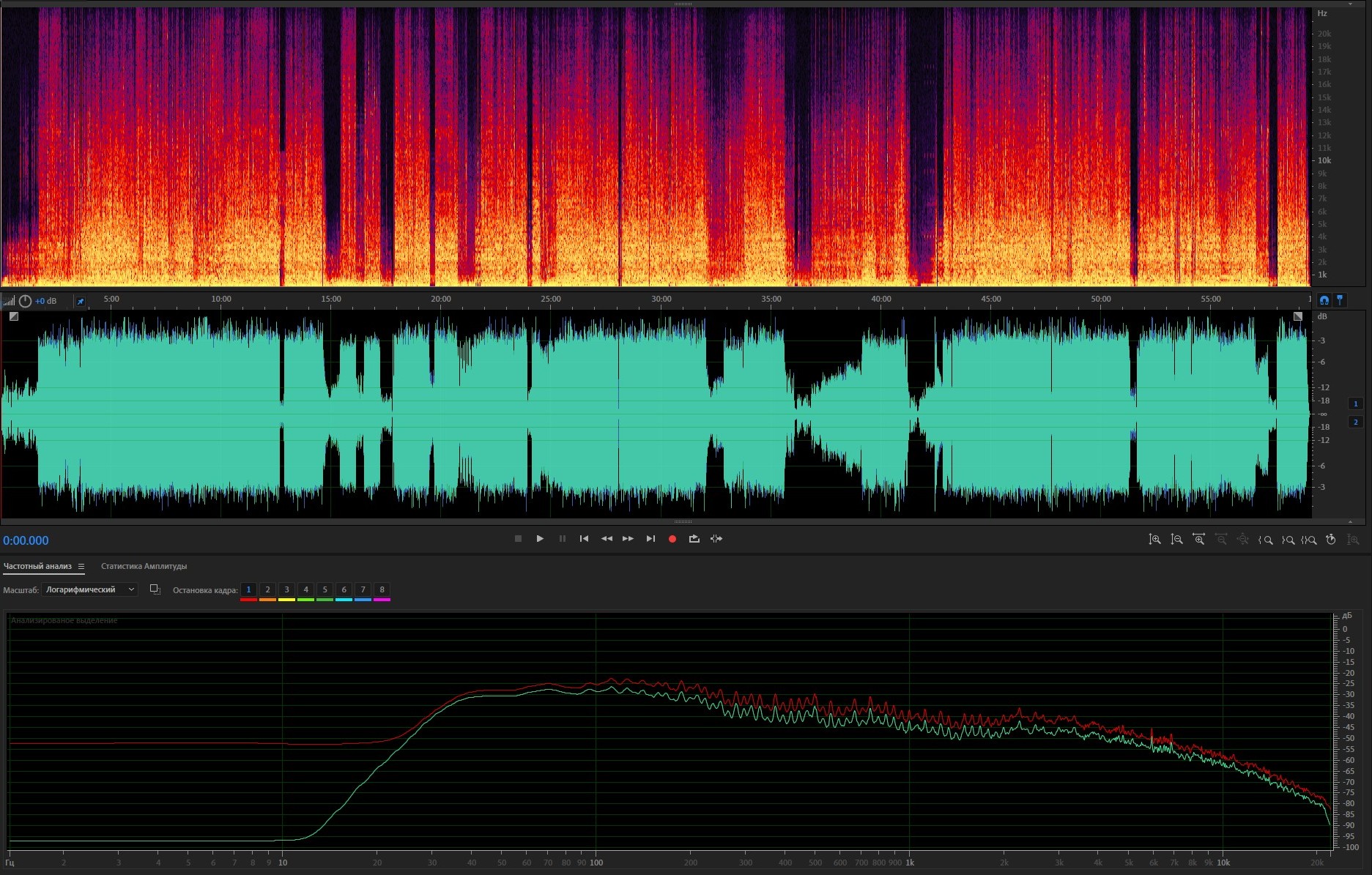The image size is (1372, 875).
Task: Toggle channel 2 enable button
Action: pyautogui.click(x=1355, y=422)
